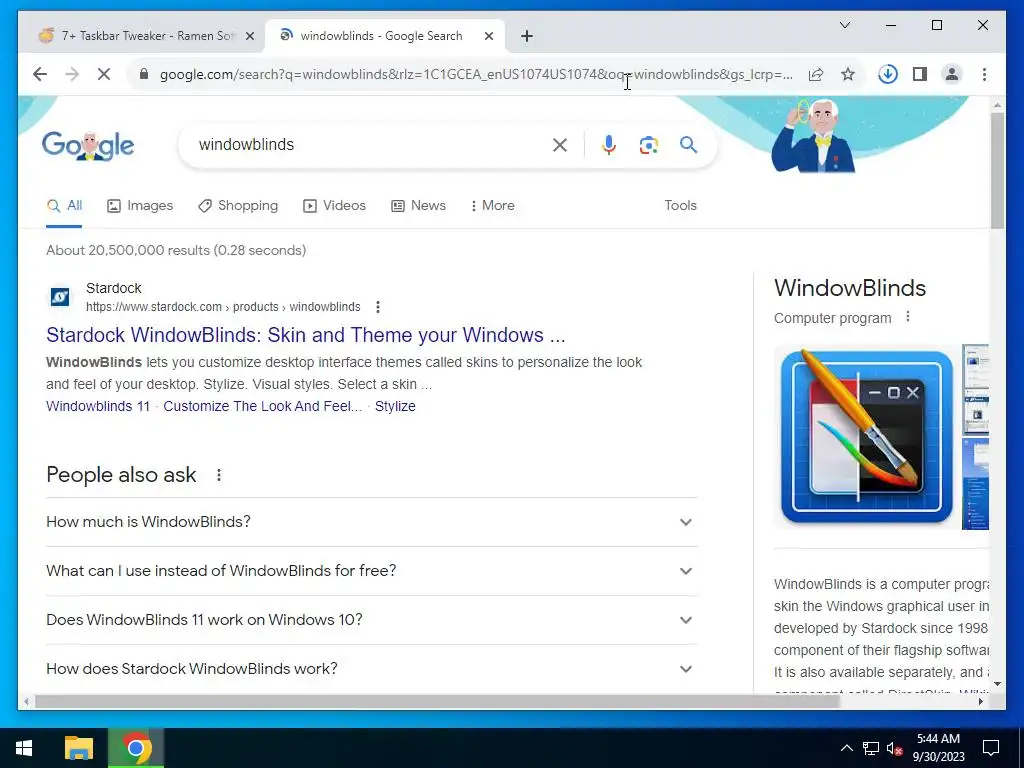The image size is (1024, 768).
Task: Click the stardock.com URL breadcrumb
Action: click(x=223, y=307)
